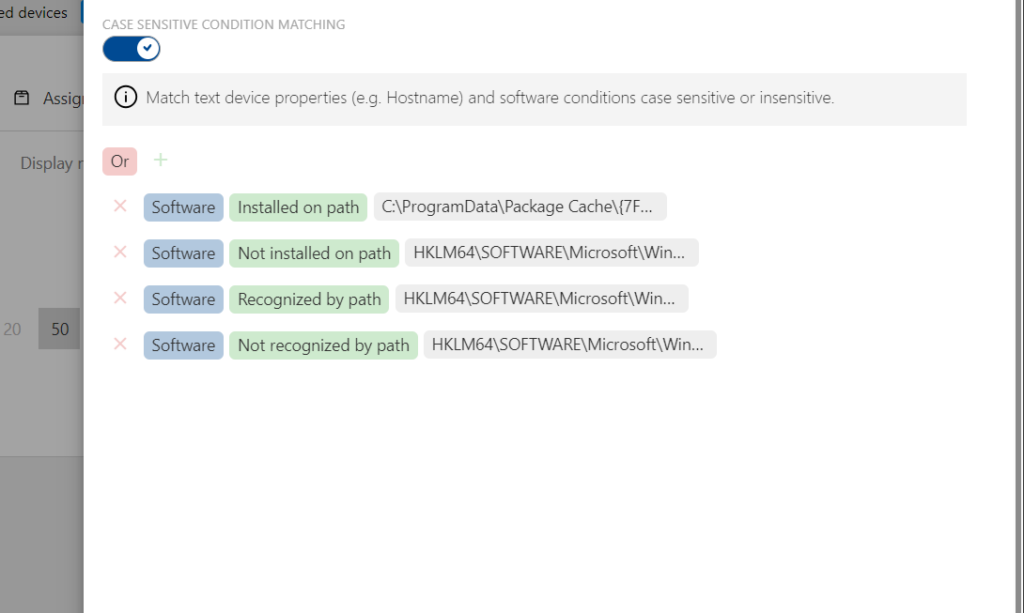Change the Not installed on path operator
The image size is (1024, 613).
pyautogui.click(x=314, y=253)
